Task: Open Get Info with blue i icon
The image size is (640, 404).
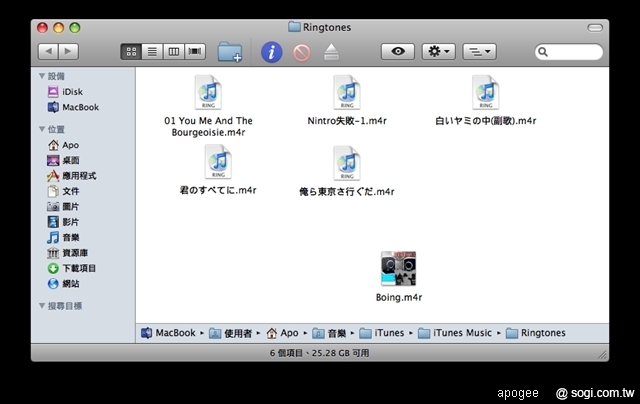Action: tap(271, 52)
